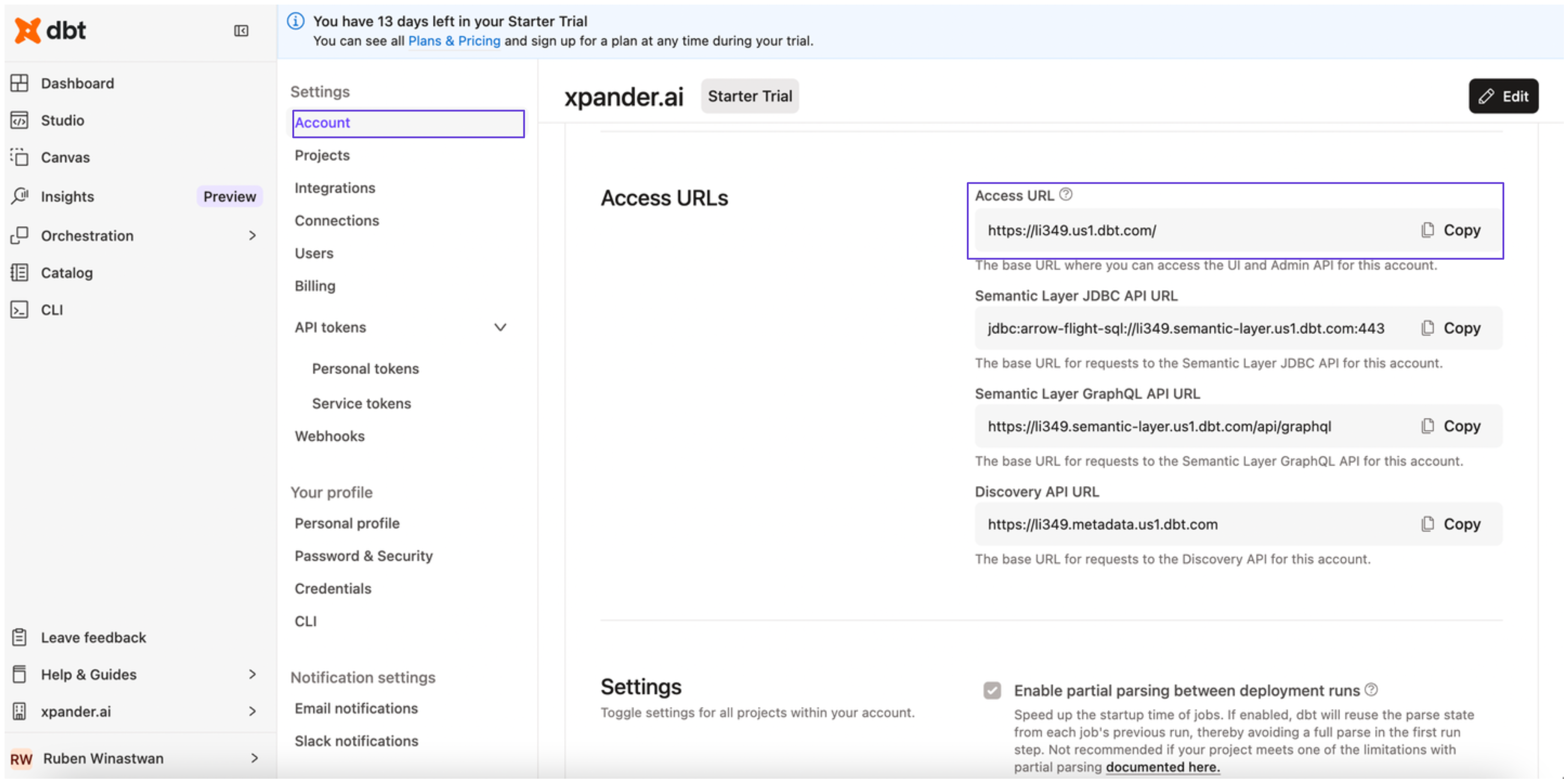Click the Leave feedback clipboard icon
The width and height of the screenshot is (1568, 783).
tap(20, 637)
